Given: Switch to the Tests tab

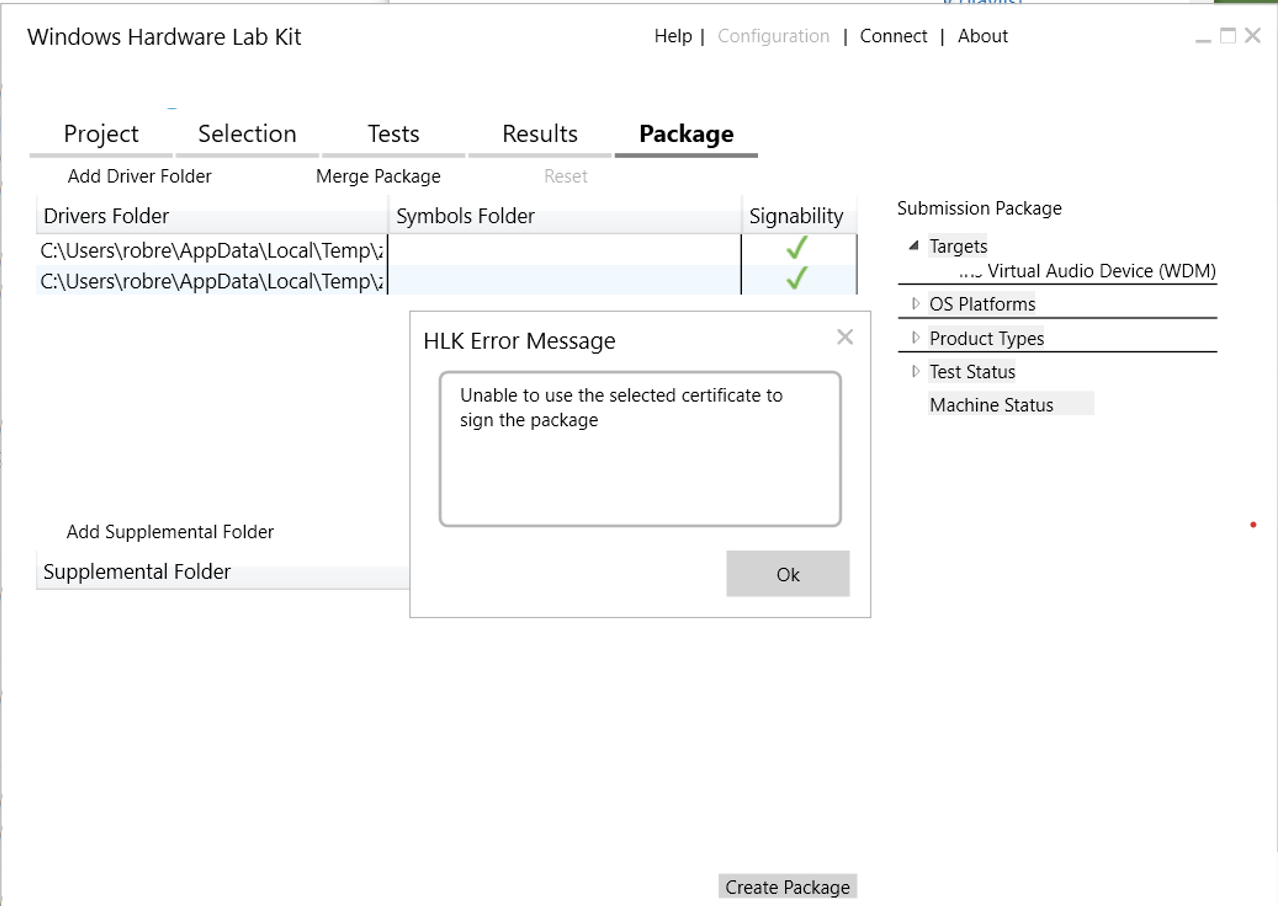Looking at the screenshot, I should (393, 133).
